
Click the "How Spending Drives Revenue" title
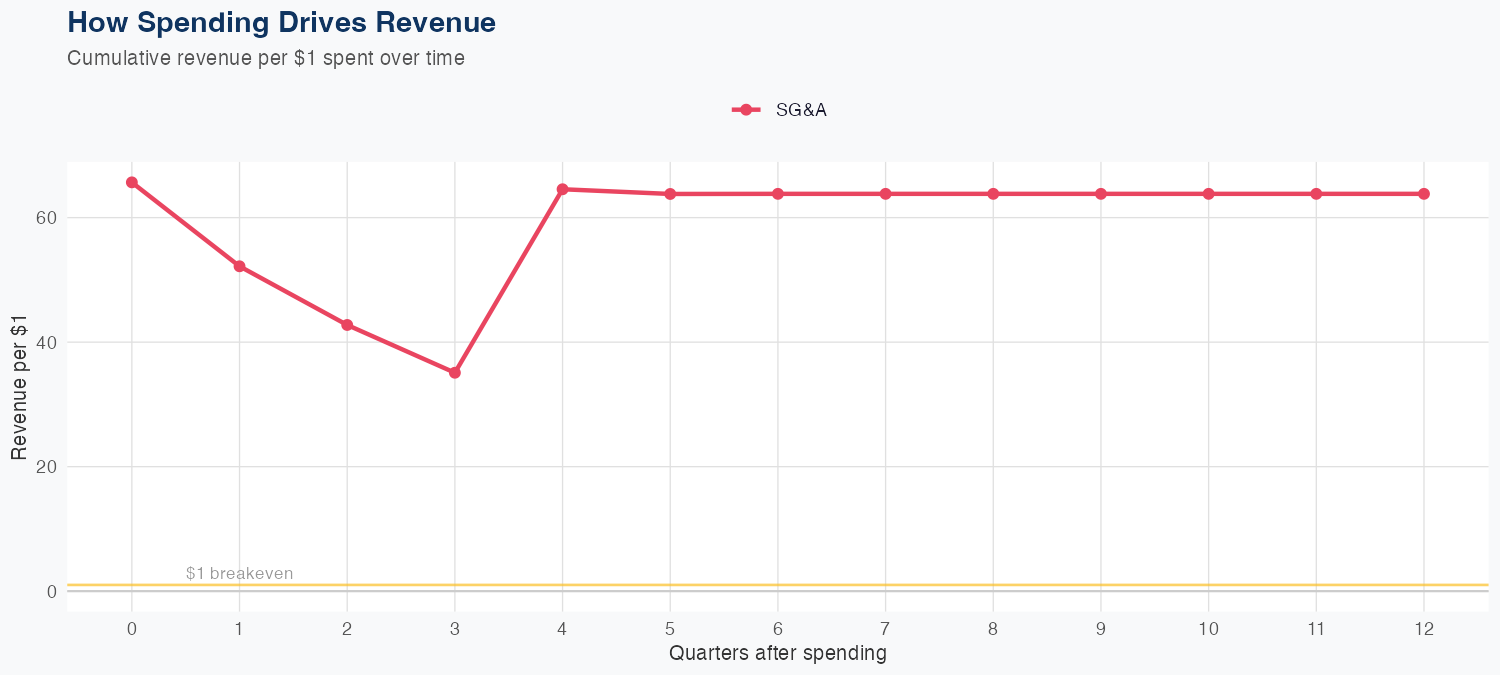[x=281, y=22]
